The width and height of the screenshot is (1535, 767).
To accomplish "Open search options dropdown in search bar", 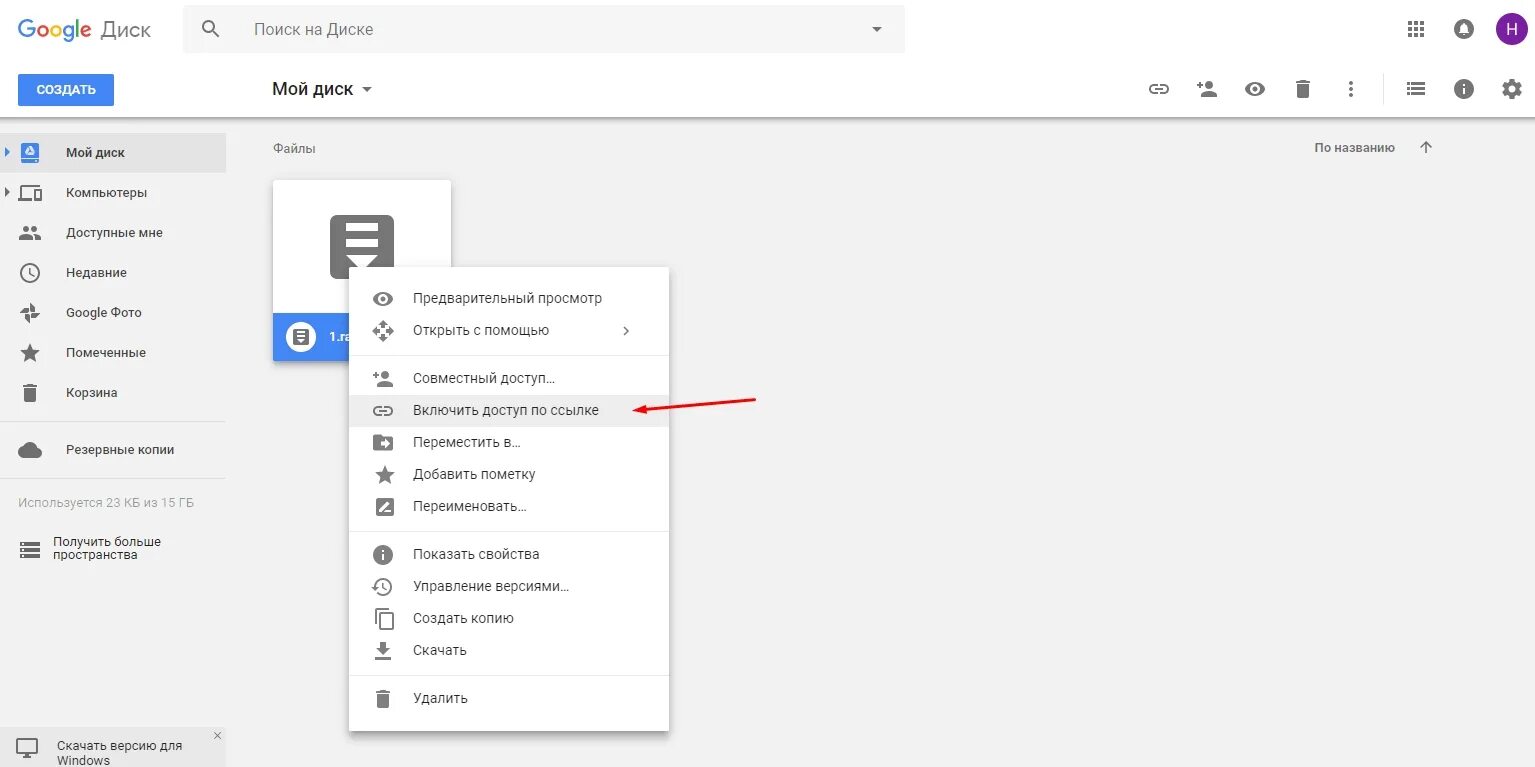I will [x=876, y=29].
